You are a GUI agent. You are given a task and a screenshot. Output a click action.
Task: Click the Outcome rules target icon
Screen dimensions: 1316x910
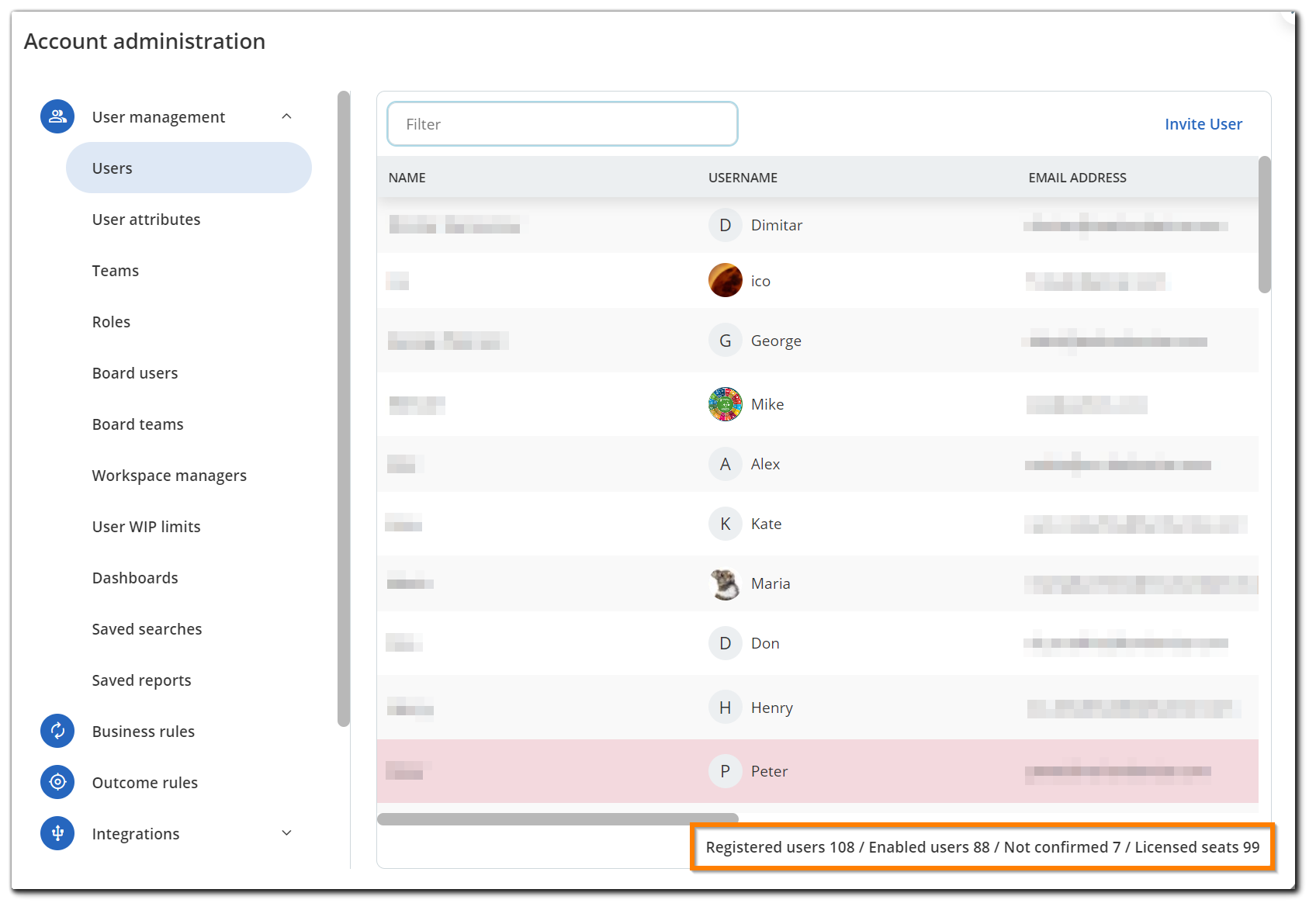coord(57,782)
